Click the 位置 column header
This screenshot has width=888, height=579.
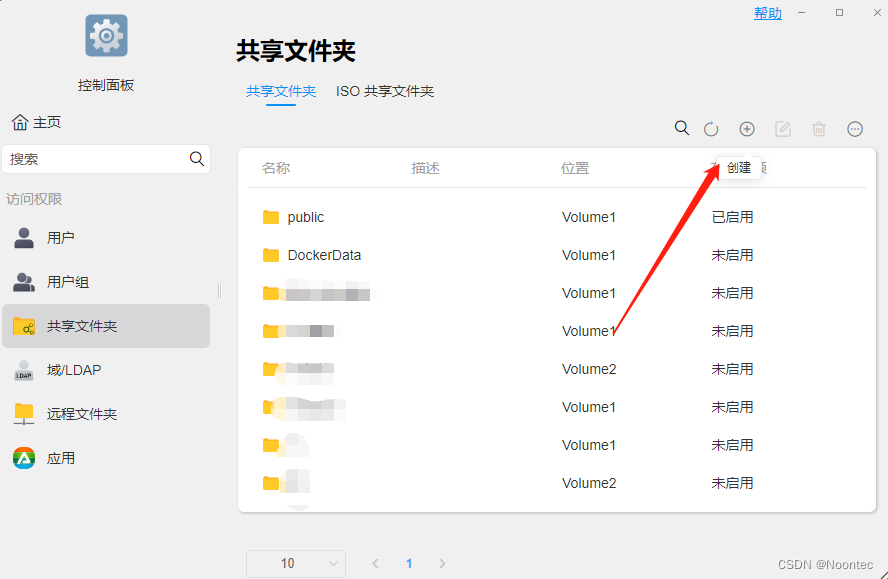tap(575, 168)
